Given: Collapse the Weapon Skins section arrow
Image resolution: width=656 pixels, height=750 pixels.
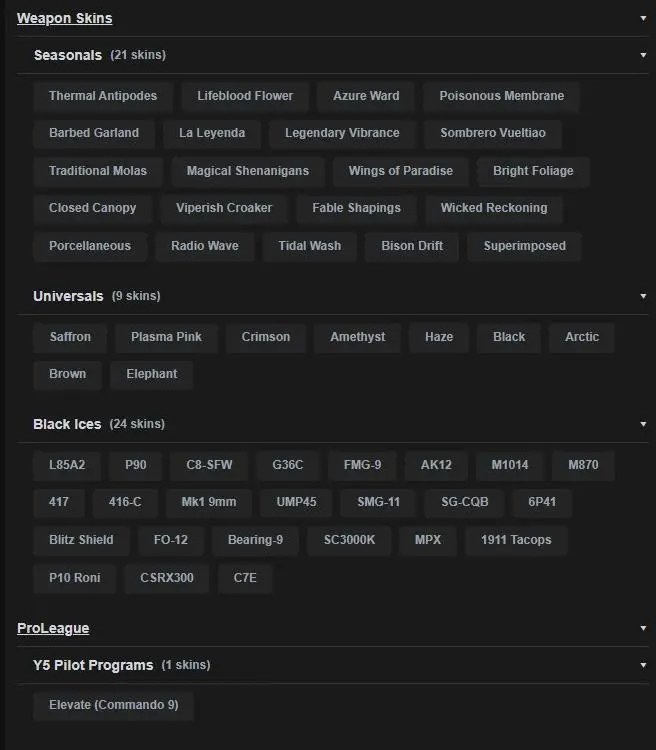Looking at the screenshot, I should [x=643, y=18].
